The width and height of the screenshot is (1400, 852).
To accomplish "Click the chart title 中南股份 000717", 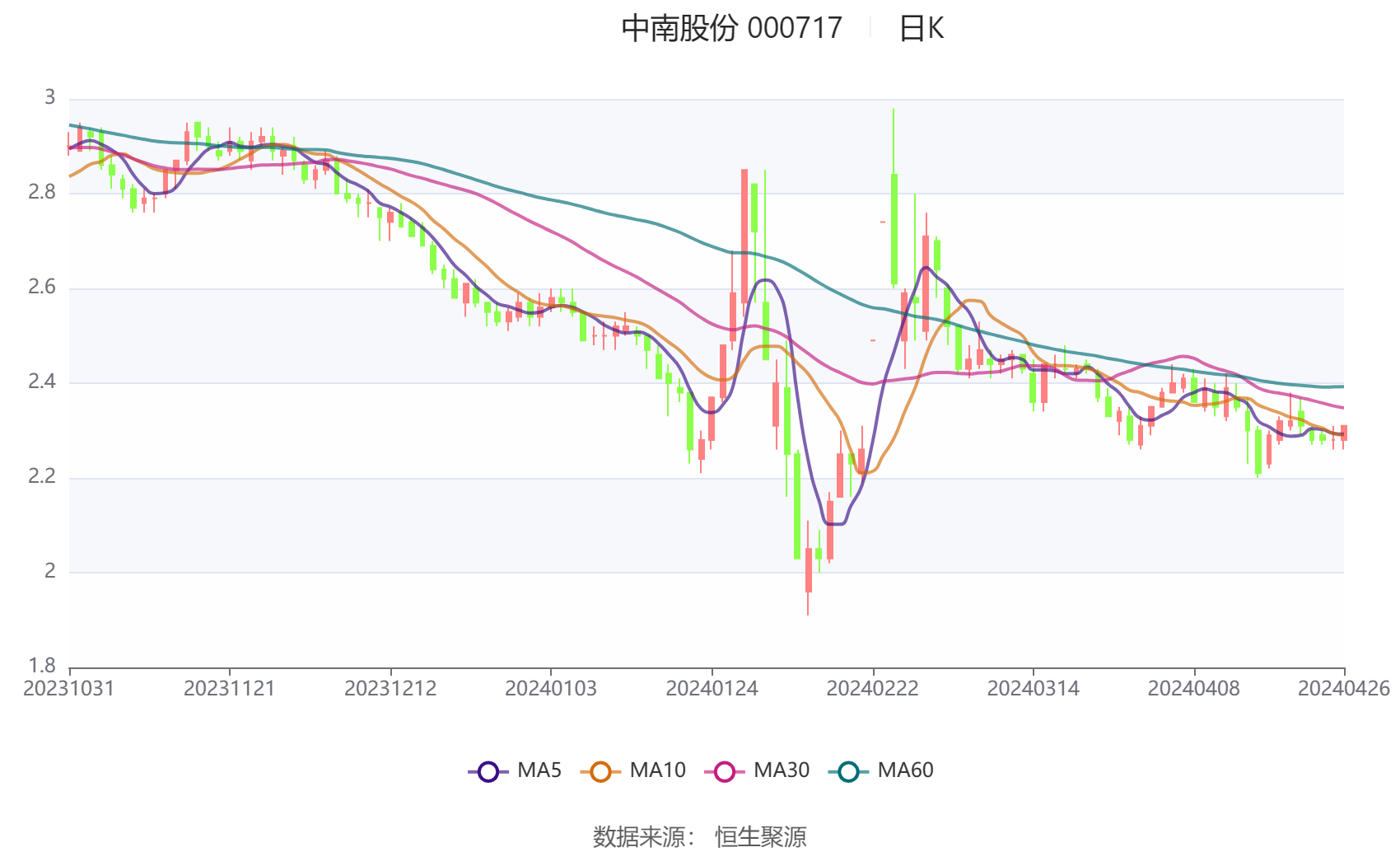I will tap(731, 29).
